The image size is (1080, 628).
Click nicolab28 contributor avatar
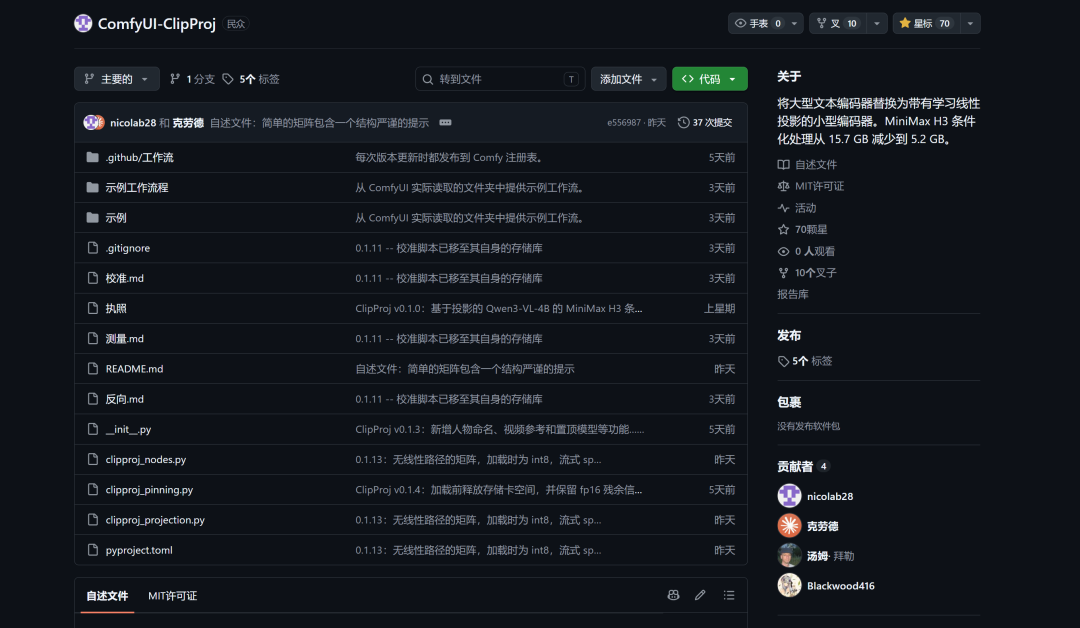point(789,496)
